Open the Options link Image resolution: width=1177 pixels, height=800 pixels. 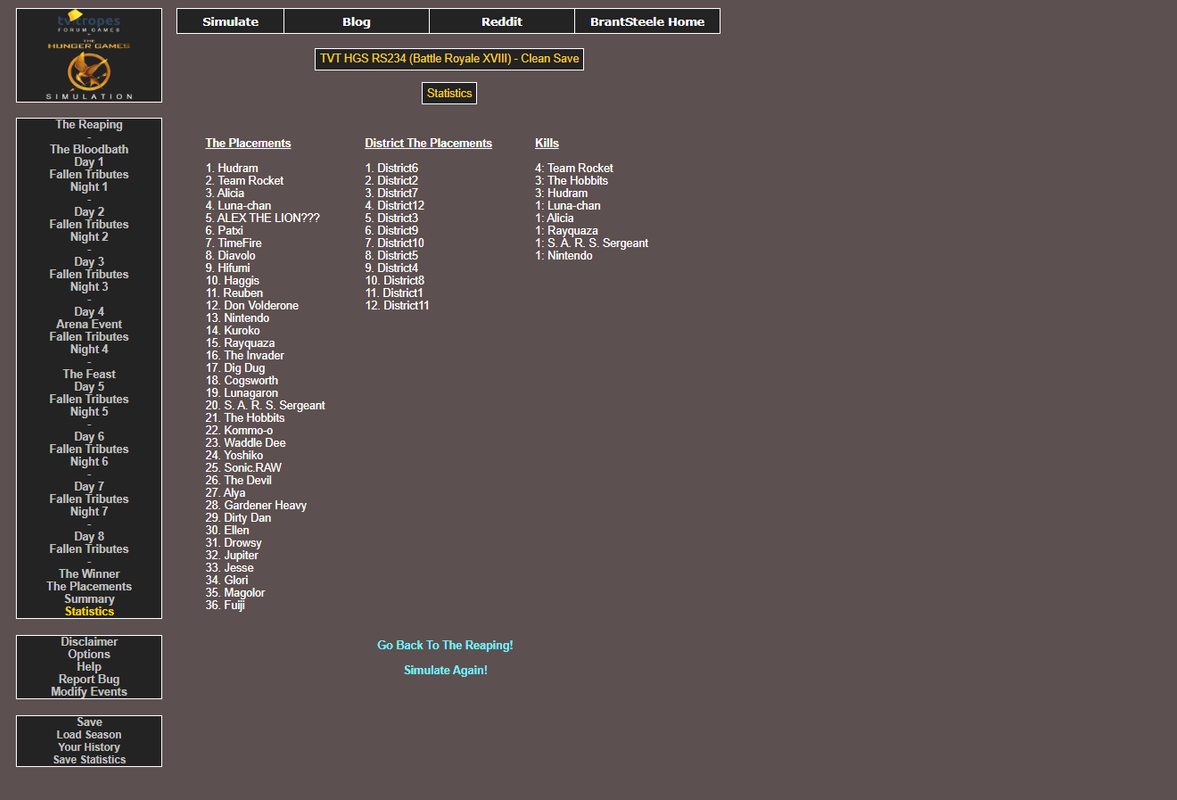click(x=89, y=654)
